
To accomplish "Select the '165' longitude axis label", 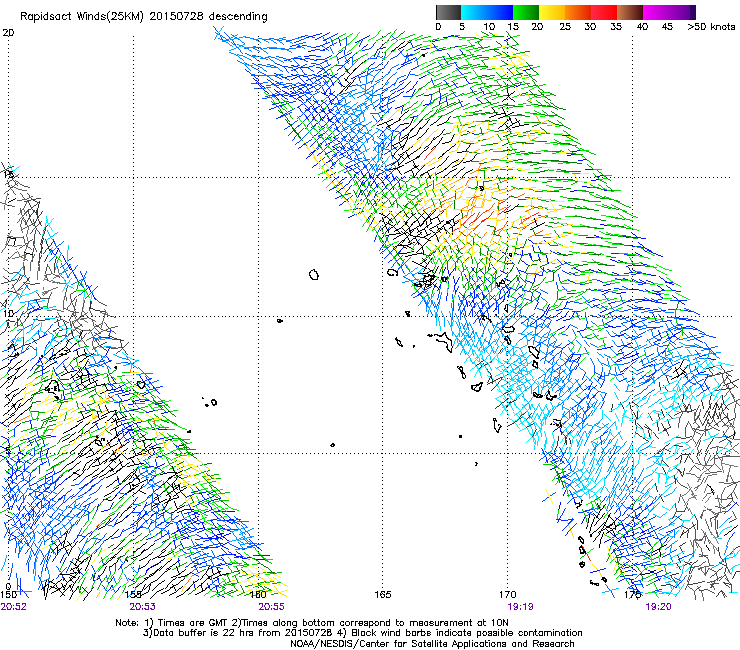I will pos(383,594).
